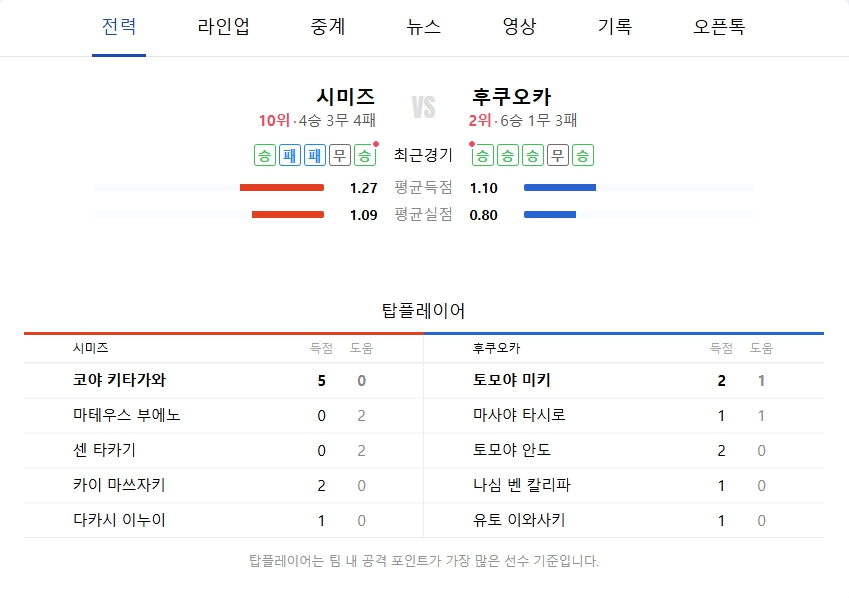Open the 중계 tab
This screenshot has width=849, height=598.
pyautogui.click(x=328, y=27)
